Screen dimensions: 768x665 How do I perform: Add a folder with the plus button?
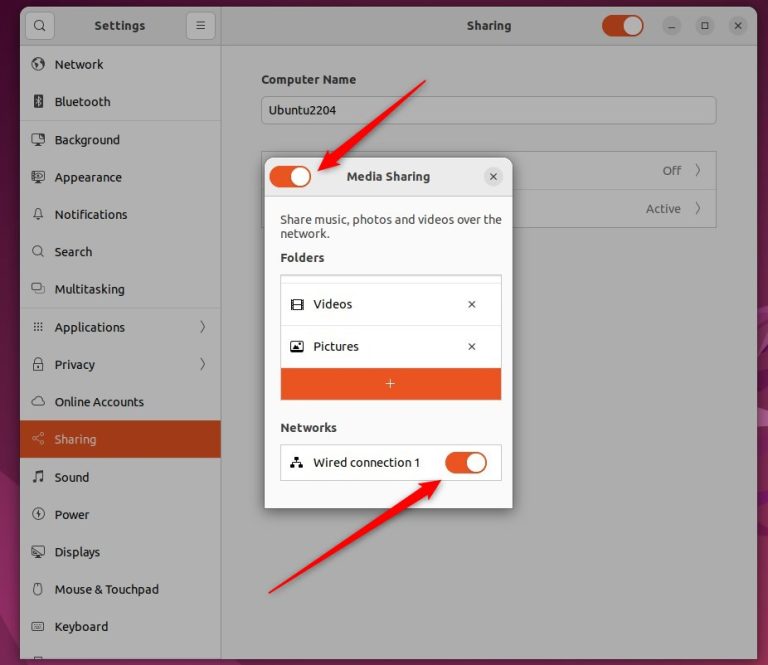point(391,384)
